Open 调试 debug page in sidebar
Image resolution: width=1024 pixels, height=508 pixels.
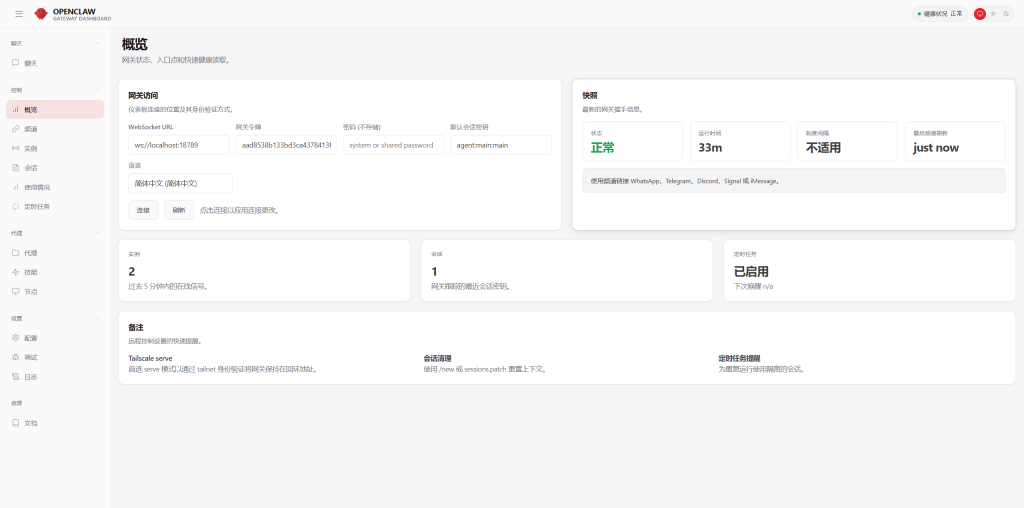pyautogui.click(x=30, y=357)
